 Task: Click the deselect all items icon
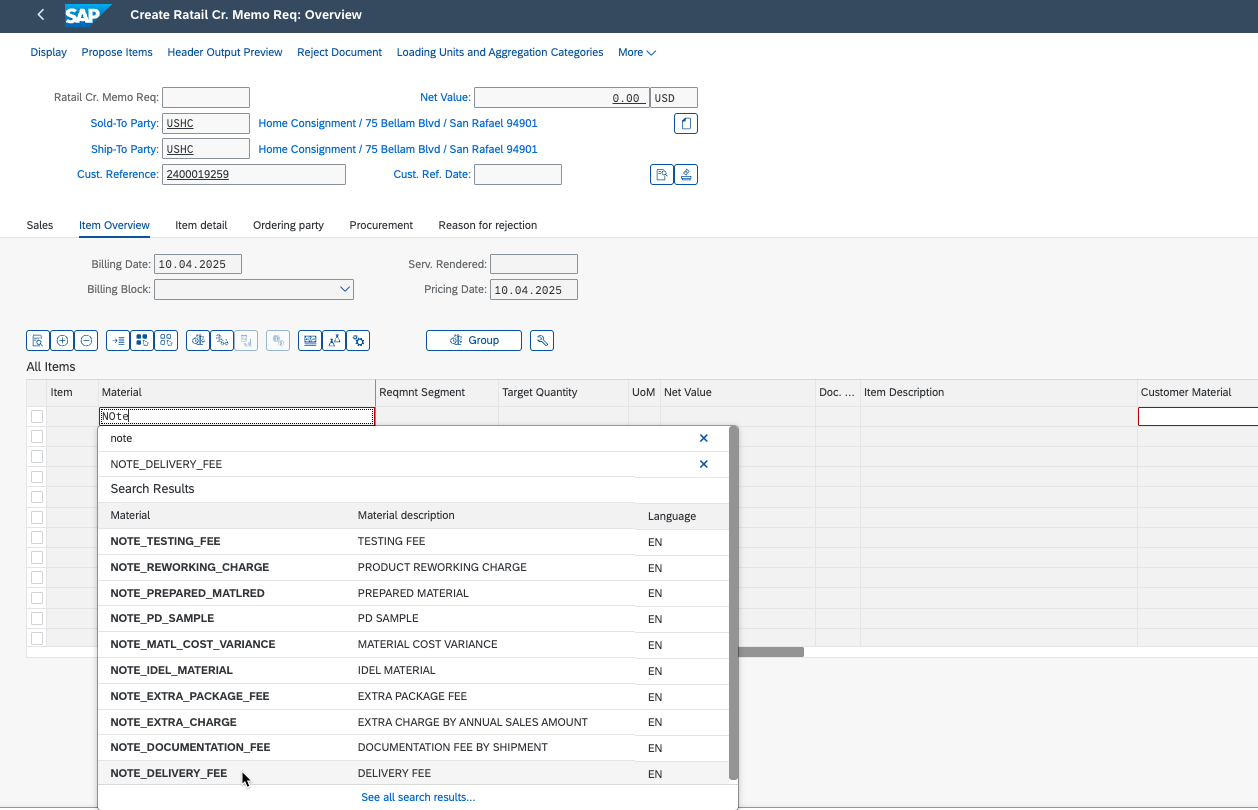(x=166, y=341)
